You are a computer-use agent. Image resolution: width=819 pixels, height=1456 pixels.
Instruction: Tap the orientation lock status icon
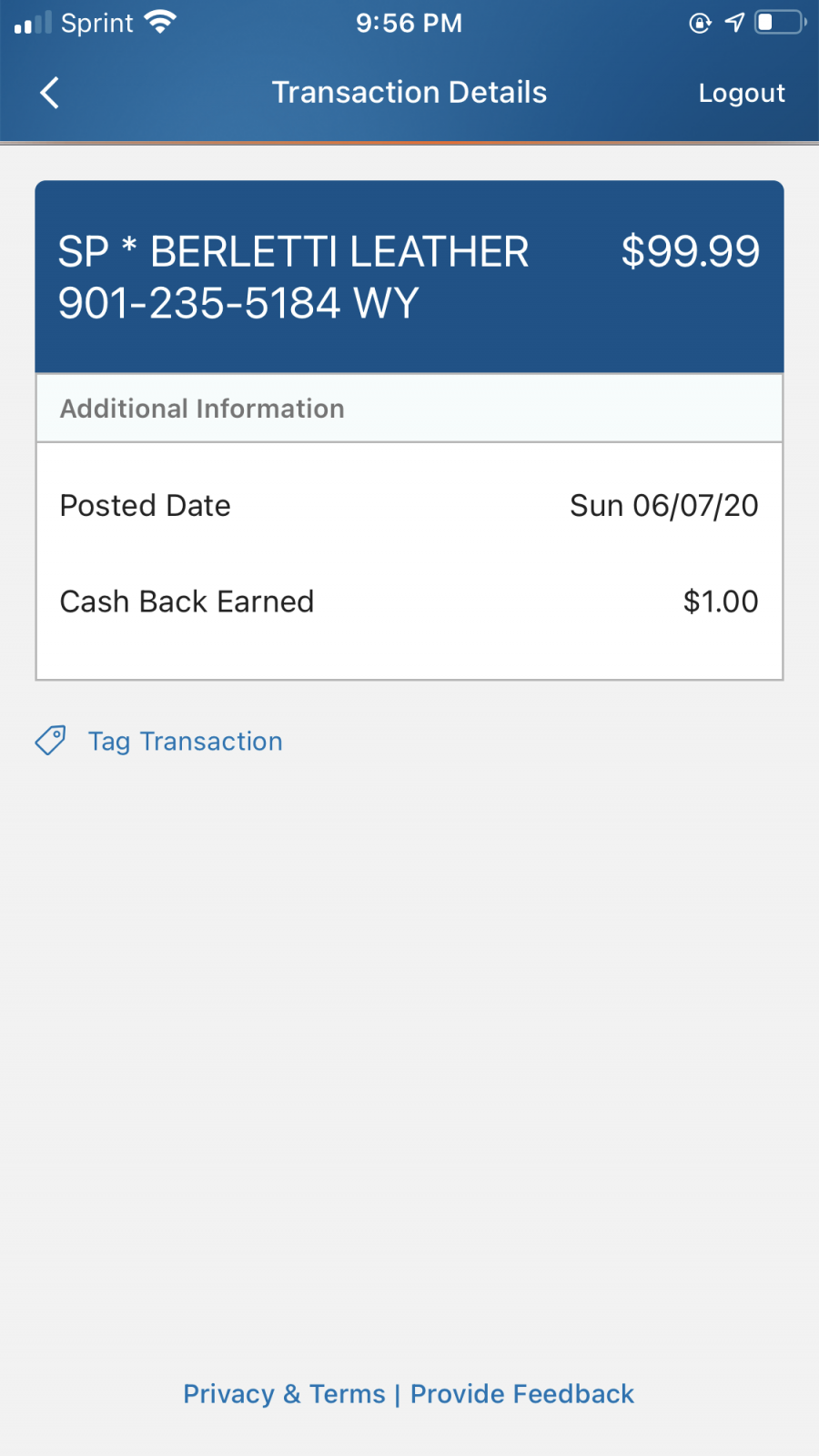[700, 23]
